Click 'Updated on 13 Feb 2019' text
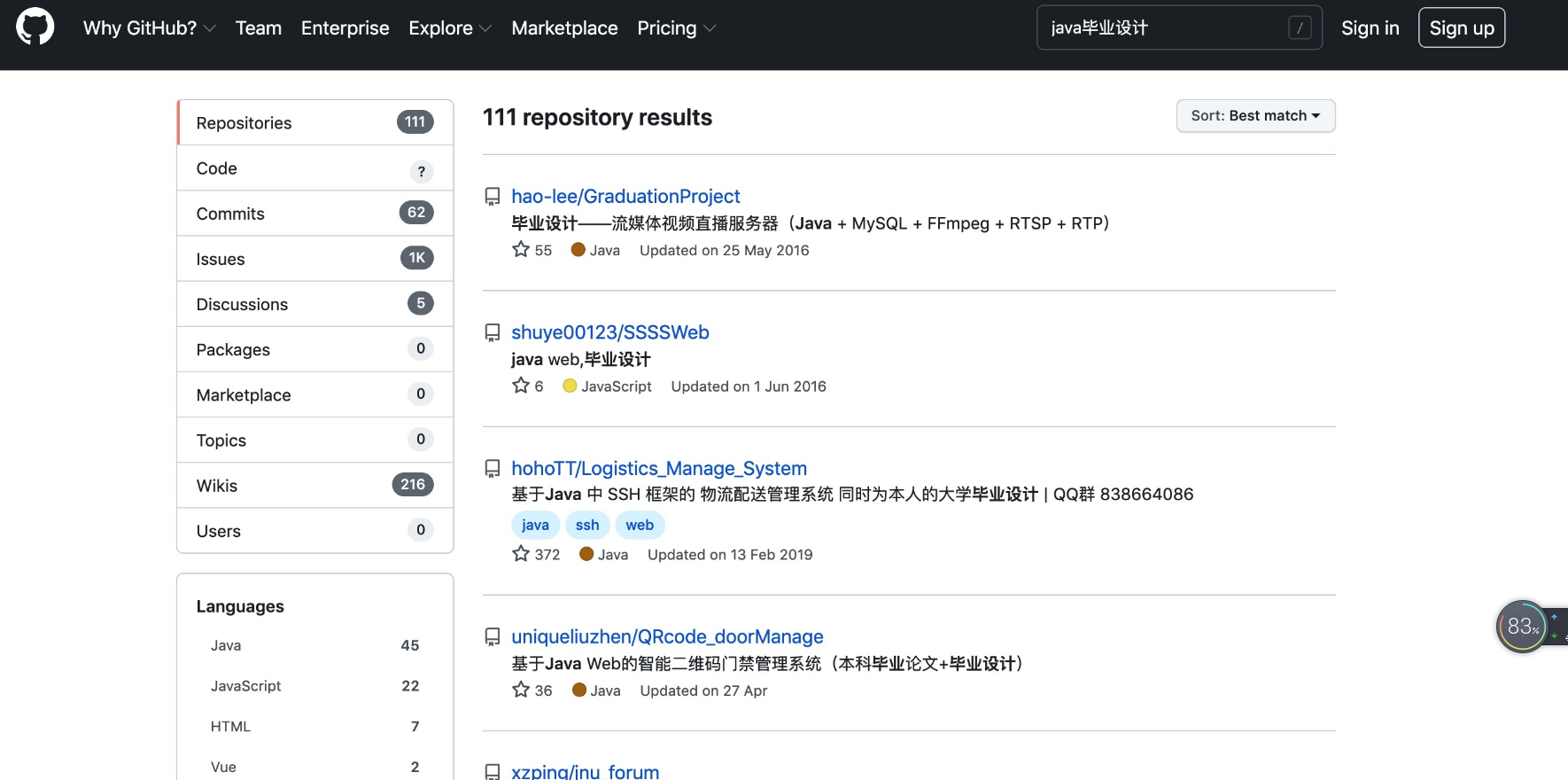 730,555
